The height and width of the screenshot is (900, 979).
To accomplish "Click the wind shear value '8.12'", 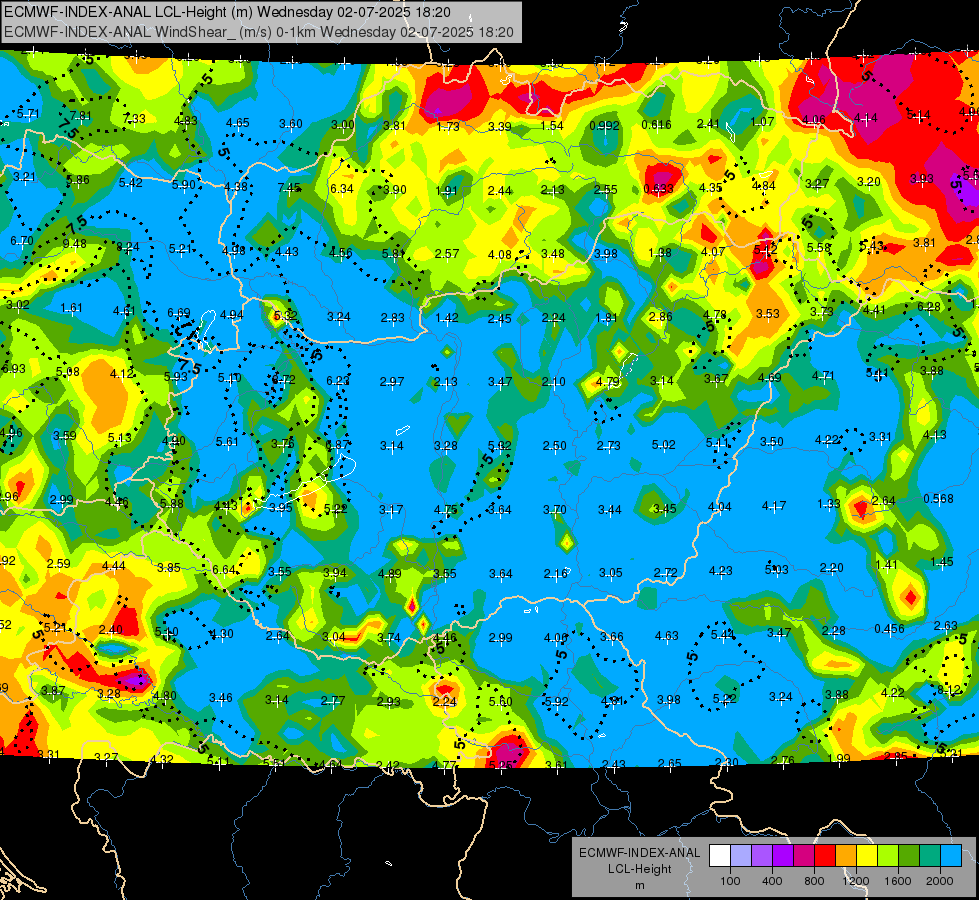I will click(949, 690).
